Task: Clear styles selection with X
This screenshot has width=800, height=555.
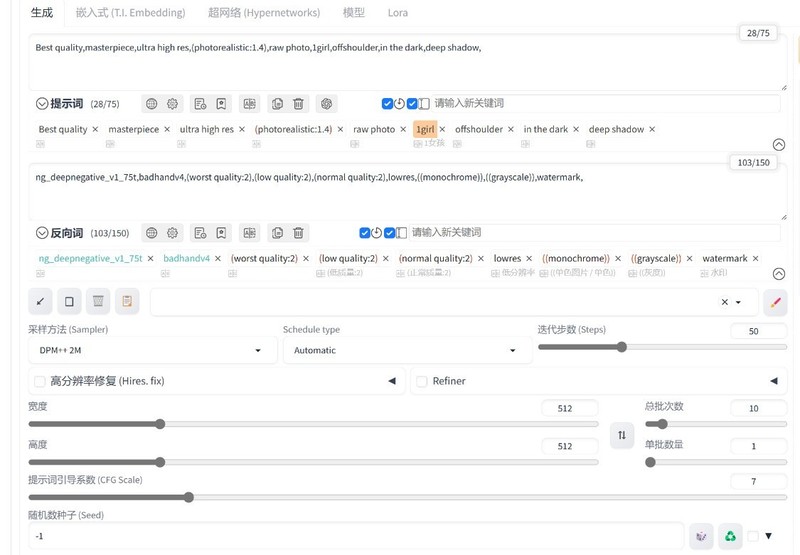Action: [x=724, y=302]
